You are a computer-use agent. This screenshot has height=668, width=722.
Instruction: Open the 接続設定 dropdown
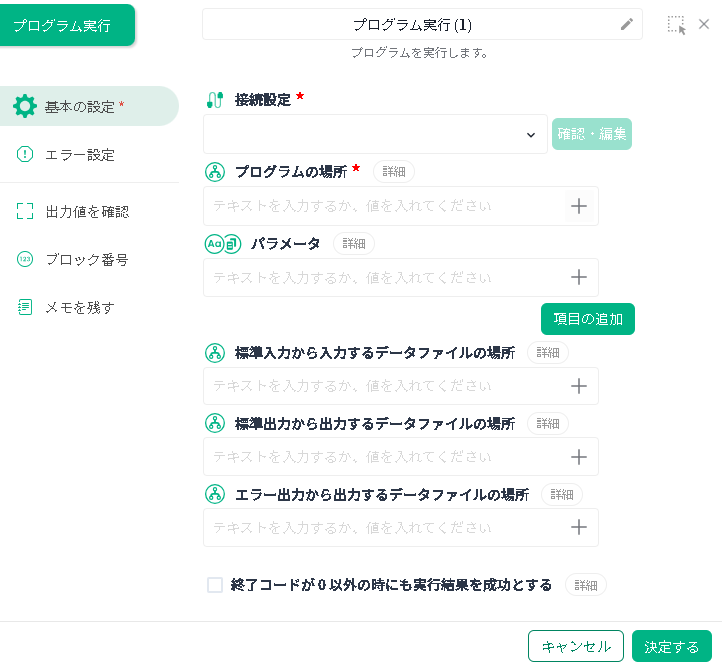point(375,134)
